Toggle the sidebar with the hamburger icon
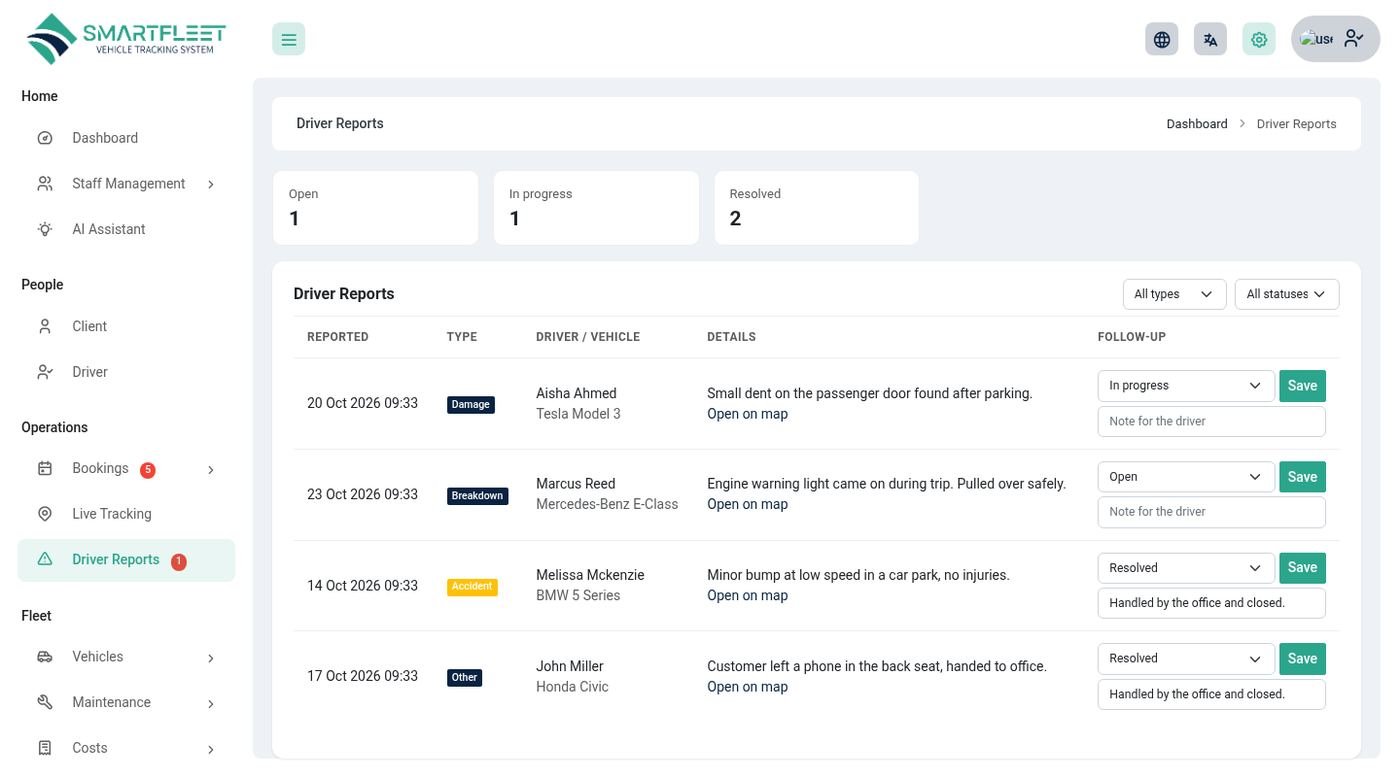Screen dimensions: 1400x777 click(x=289, y=39)
